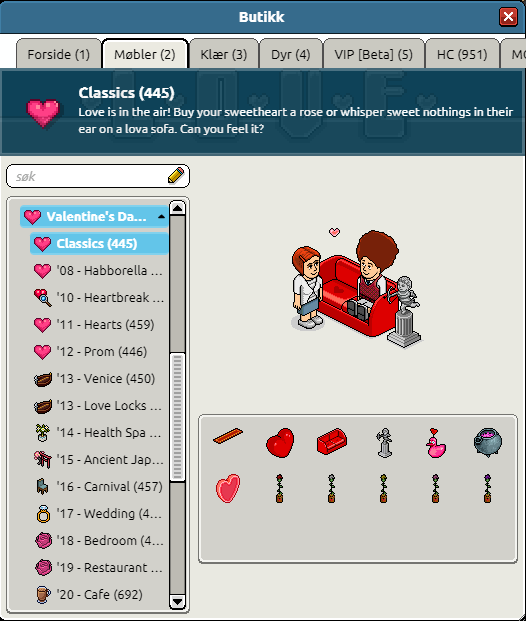Pick the red love sofa furniture
Screen dimensions: 526x621
point(332,441)
